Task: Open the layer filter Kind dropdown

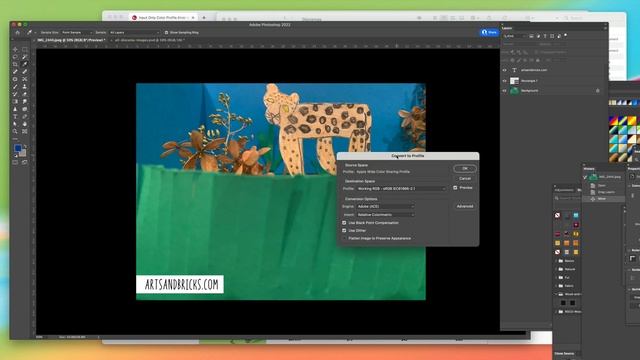Action: coord(515,36)
